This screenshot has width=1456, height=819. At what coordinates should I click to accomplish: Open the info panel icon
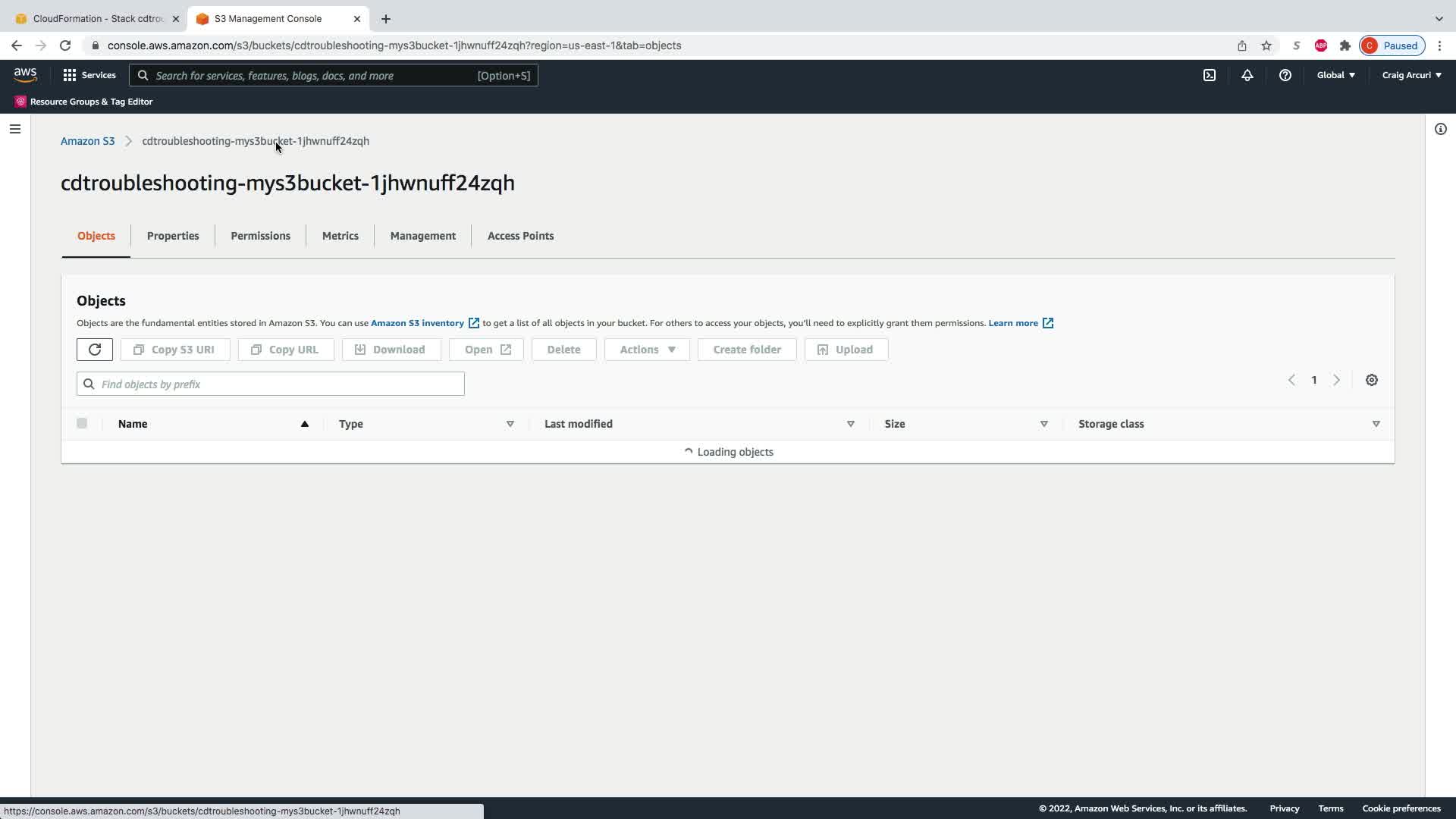[1440, 129]
